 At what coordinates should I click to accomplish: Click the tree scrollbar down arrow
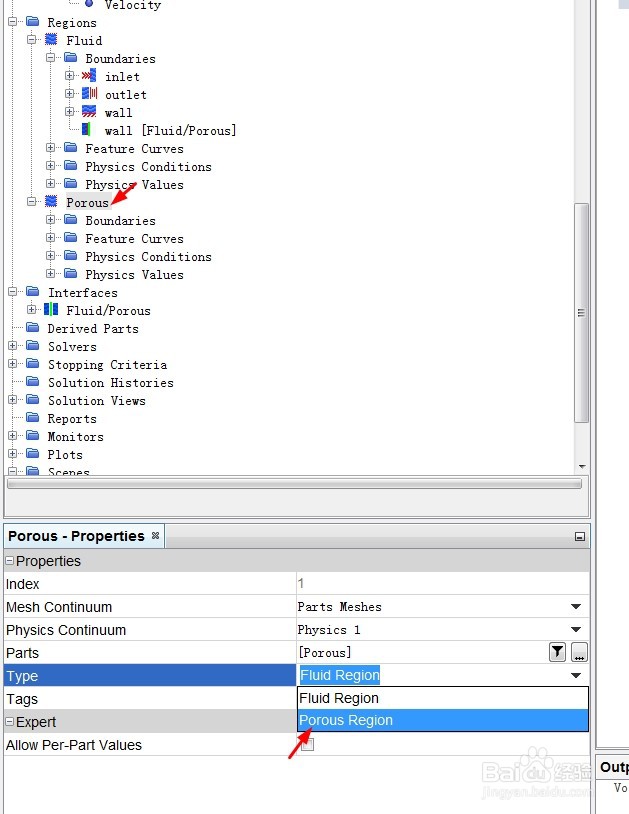click(x=582, y=467)
